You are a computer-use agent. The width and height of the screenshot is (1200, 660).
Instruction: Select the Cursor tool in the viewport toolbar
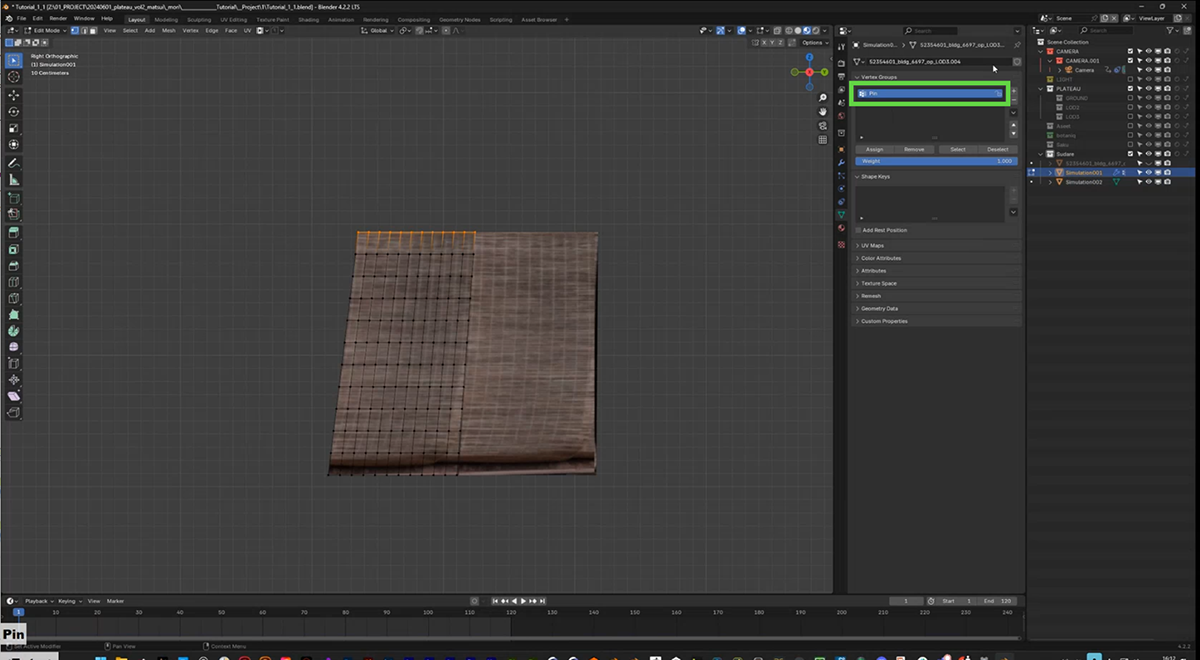click(14, 77)
